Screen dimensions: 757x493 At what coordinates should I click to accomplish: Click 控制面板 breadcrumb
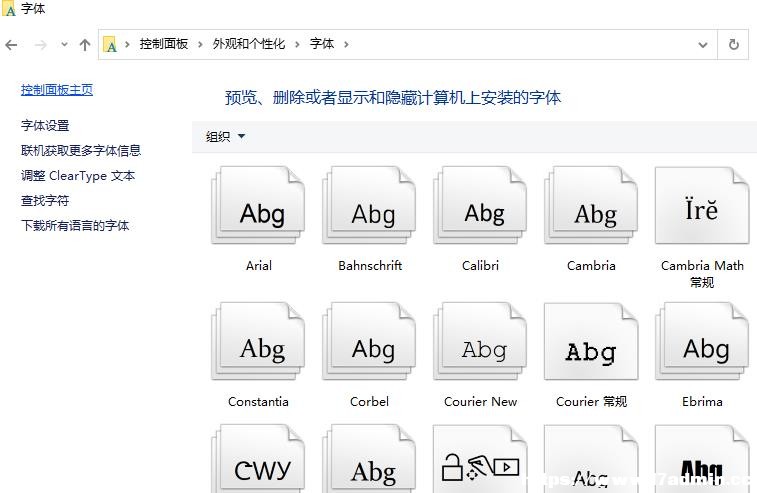pos(164,44)
